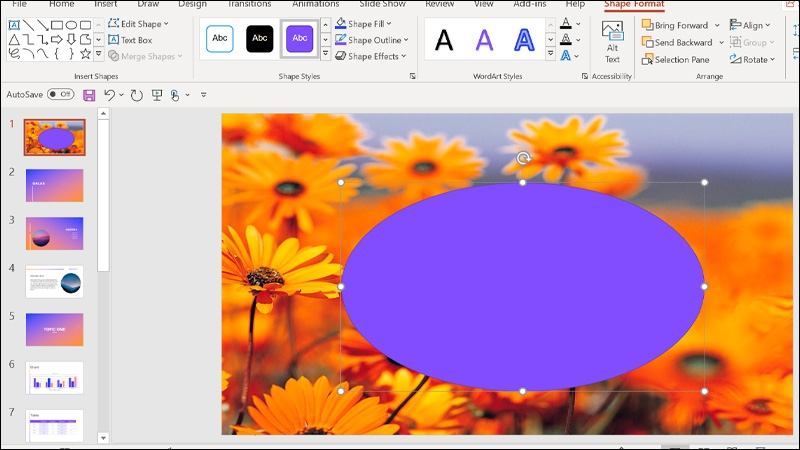Insert the five-point star shape
This screenshot has height=450, width=800.
85,54
